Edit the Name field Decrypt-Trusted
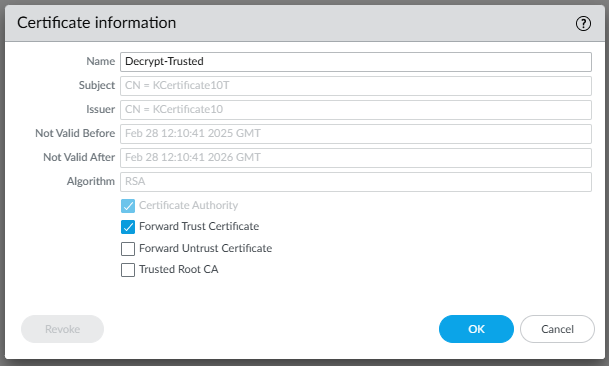Screen dimensions: 609x366 [x=356, y=62]
